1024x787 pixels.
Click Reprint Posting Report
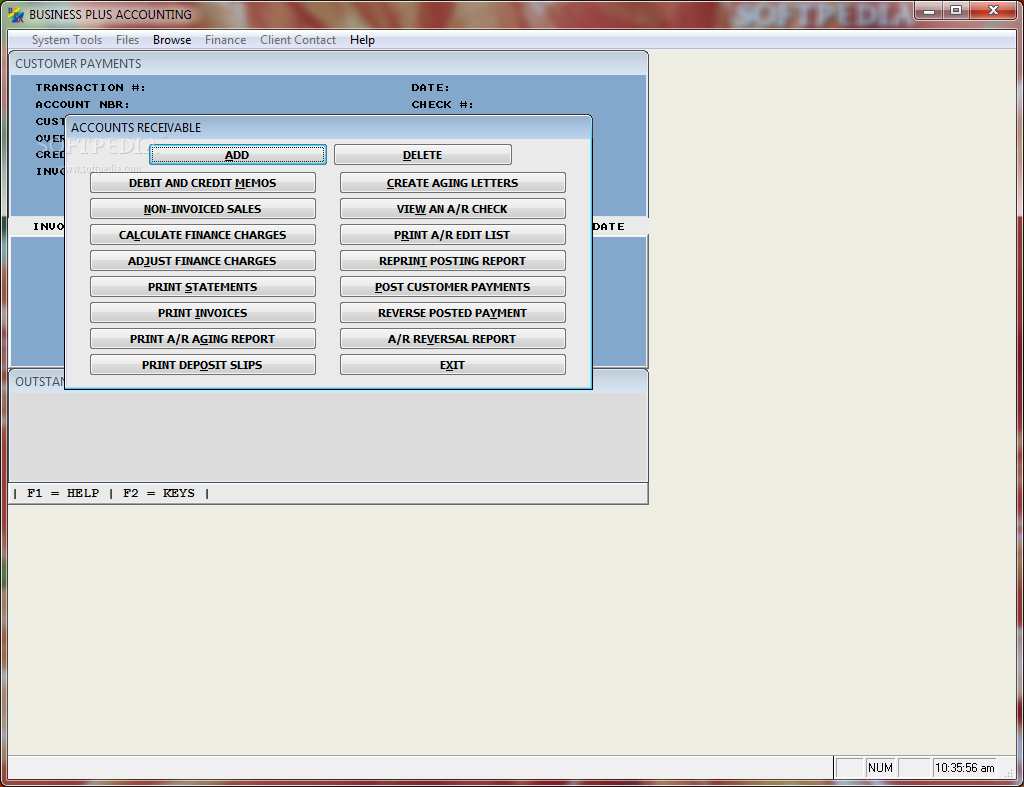click(x=453, y=261)
